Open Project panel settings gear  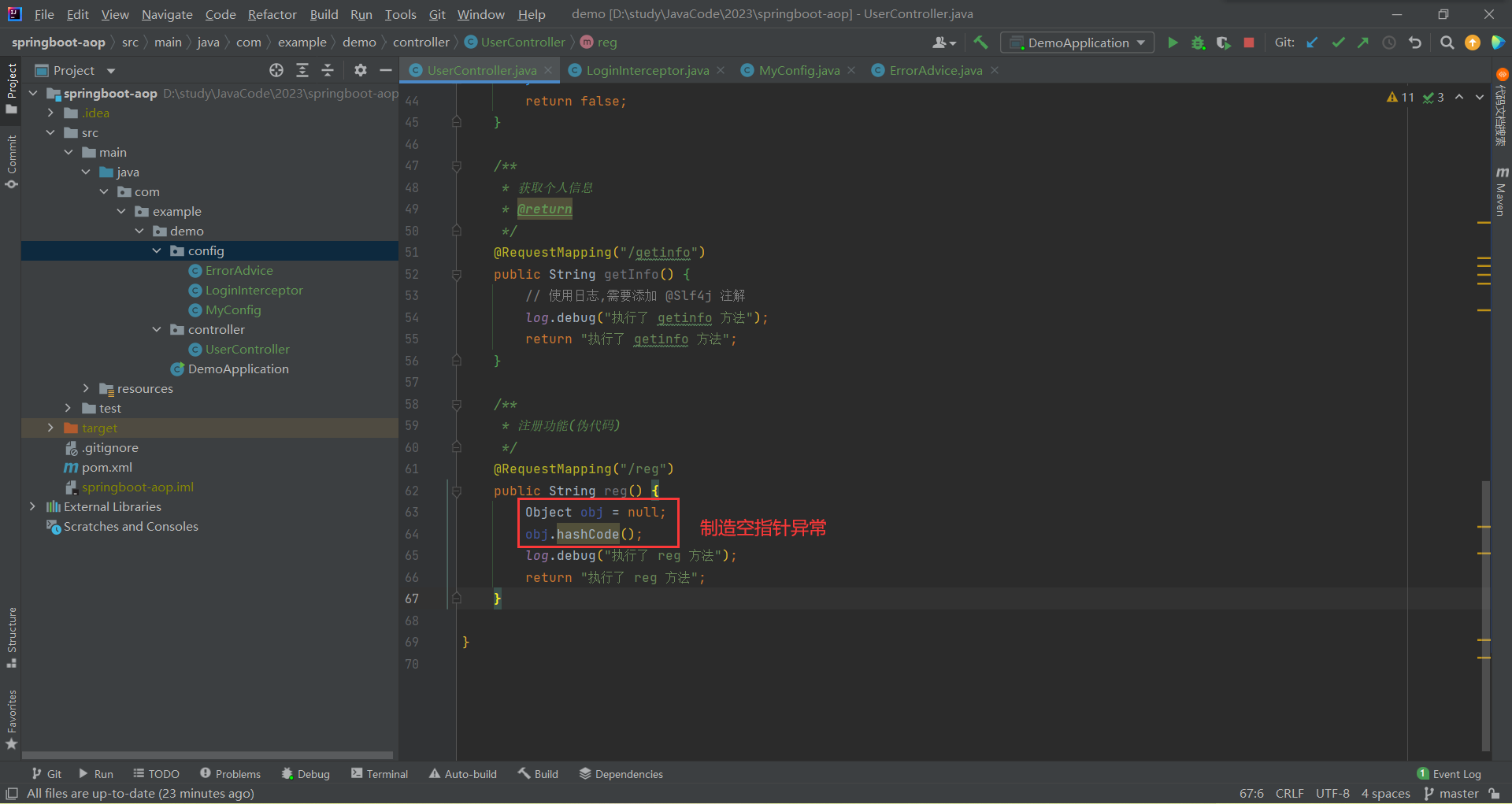pos(361,70)
